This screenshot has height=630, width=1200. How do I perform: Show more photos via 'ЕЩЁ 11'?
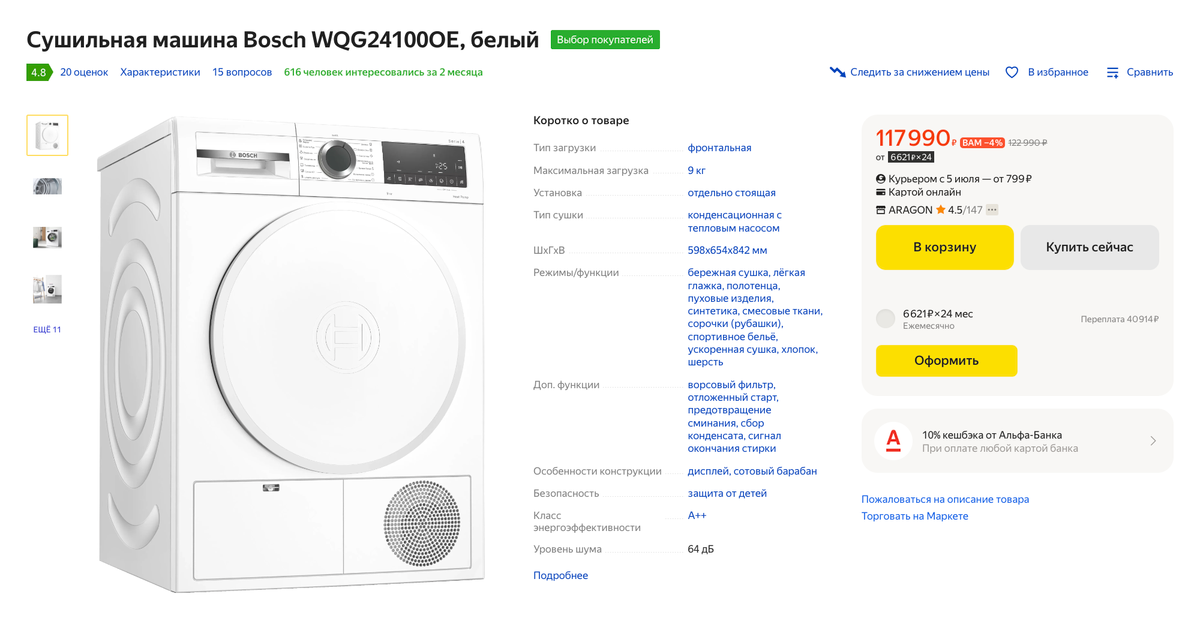[47, 330]
